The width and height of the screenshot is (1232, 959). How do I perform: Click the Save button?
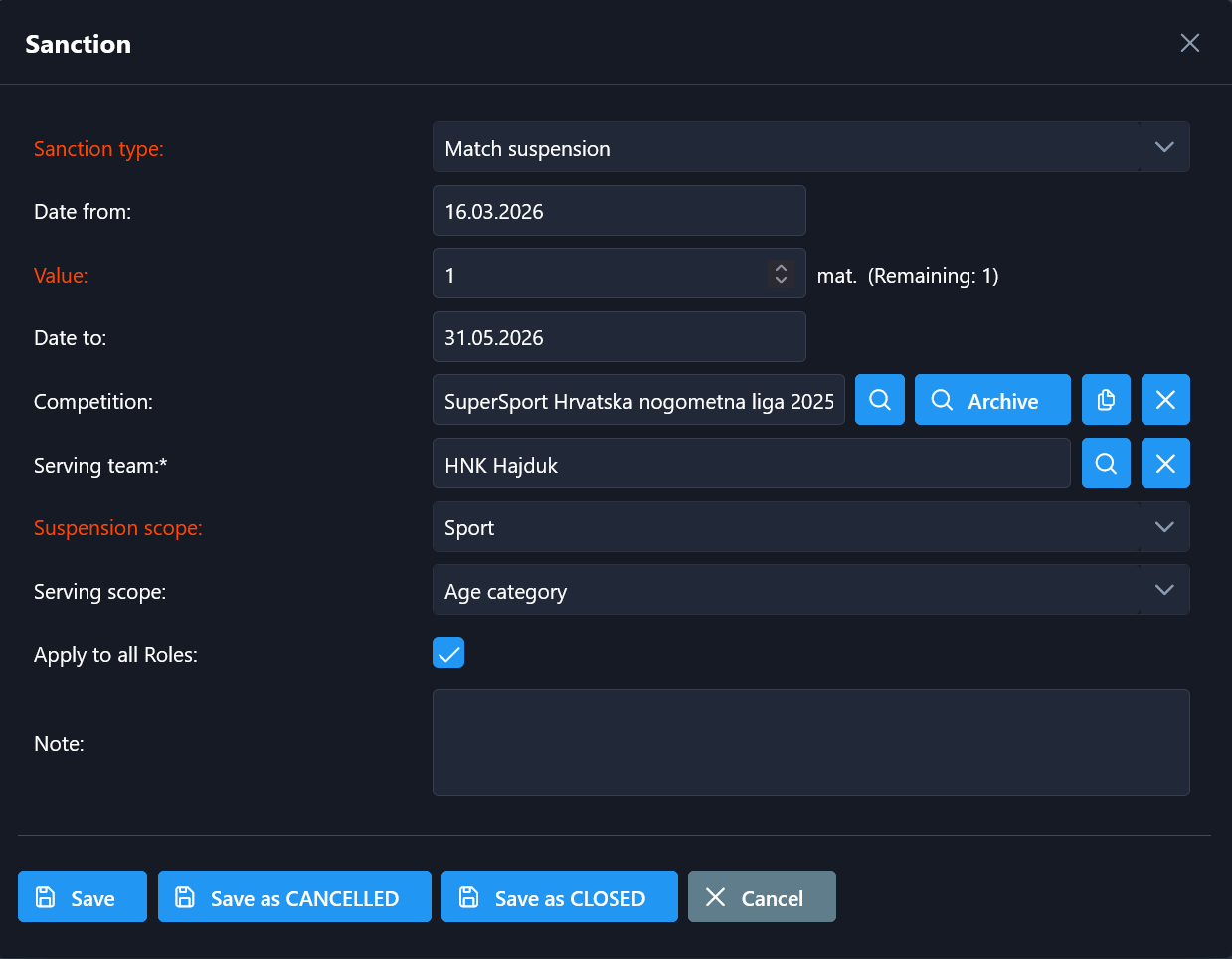click(x=83, y=897)
